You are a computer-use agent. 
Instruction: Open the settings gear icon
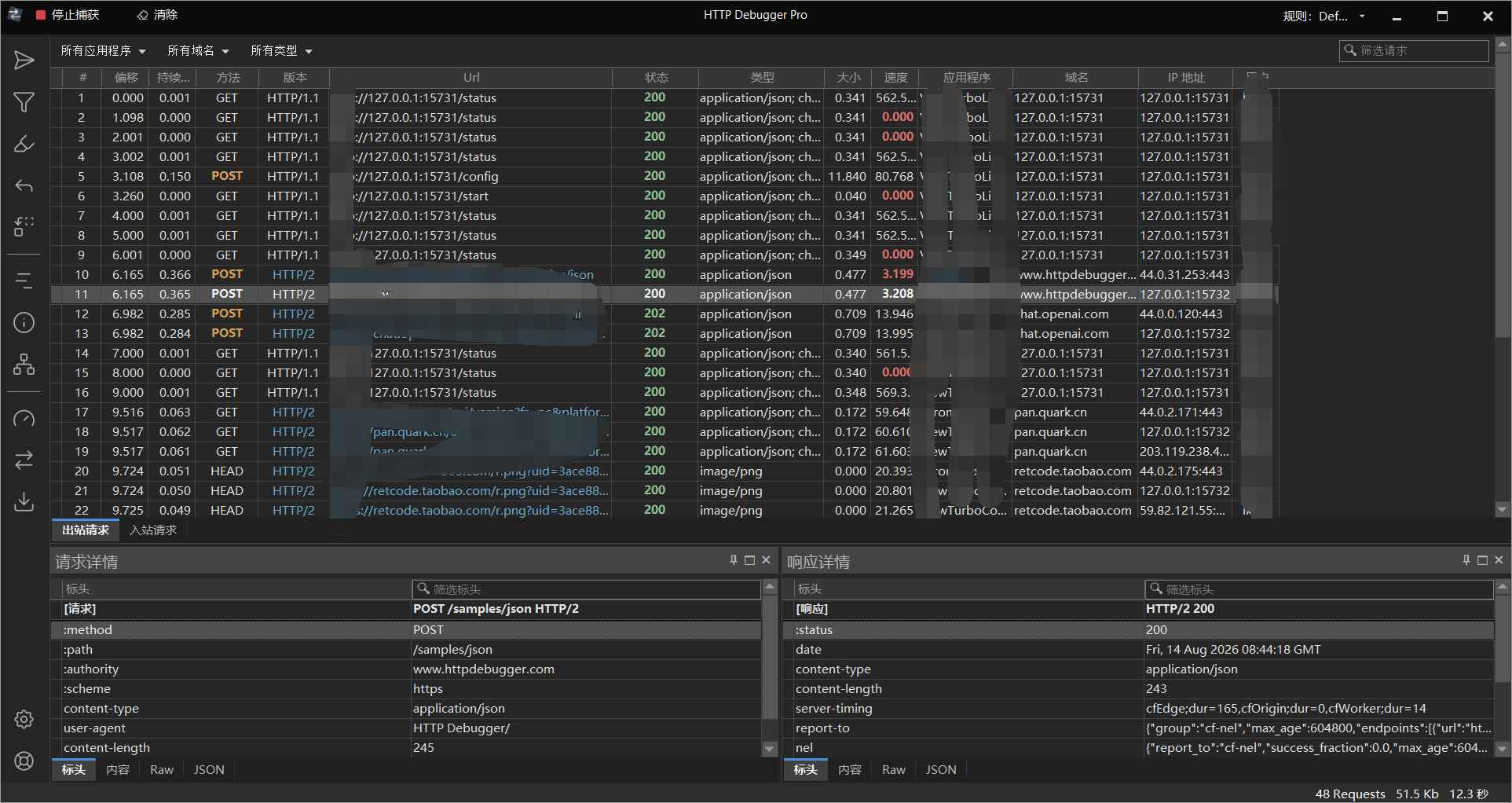click(24, 719)
